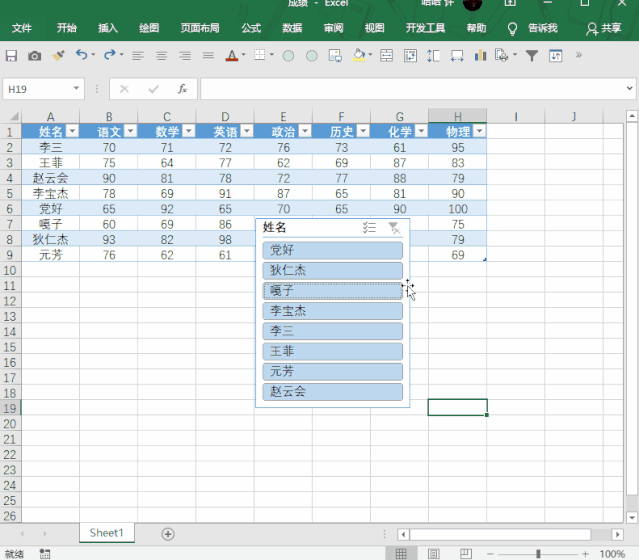This screenshot has width=639, height=560.
Task: Zoom in with the plus button
Action: 586,554
